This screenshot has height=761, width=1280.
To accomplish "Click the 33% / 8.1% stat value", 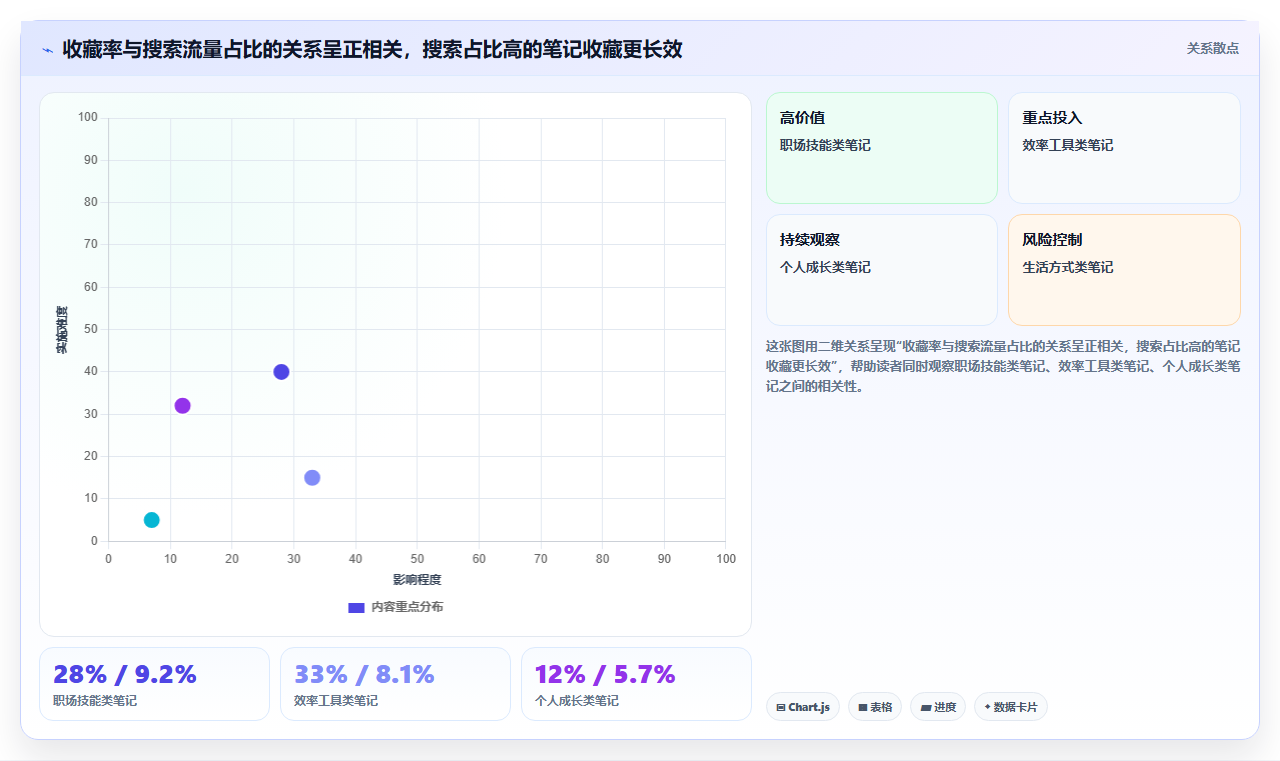I will (x=364, y=675).
